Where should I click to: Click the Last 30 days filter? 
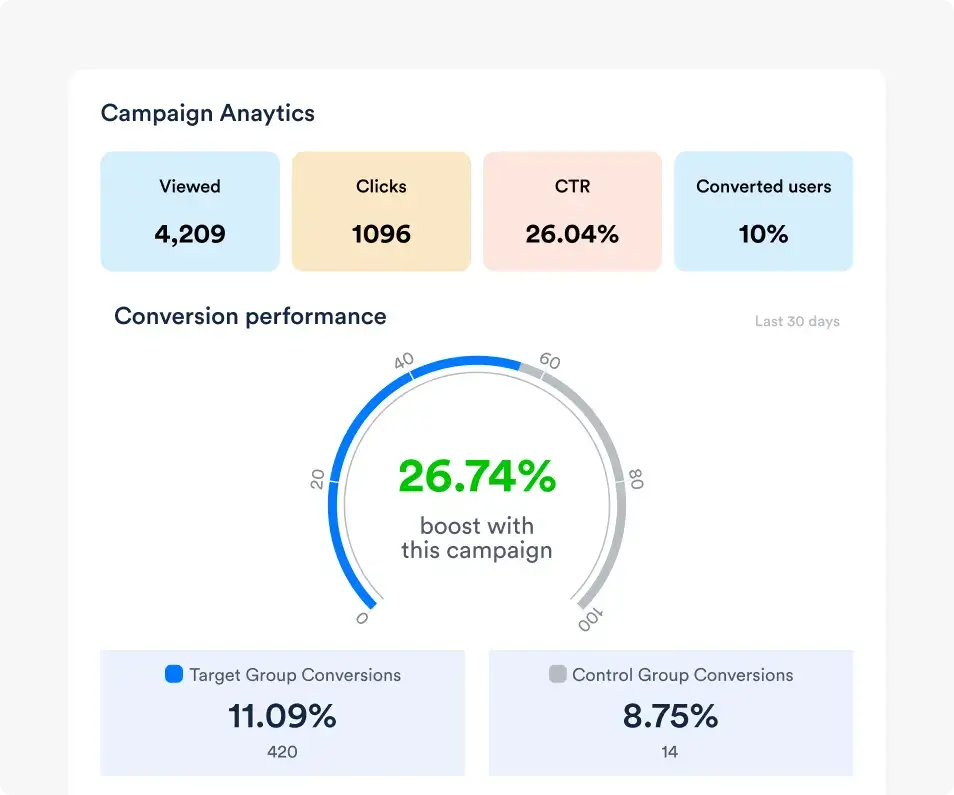pos(797,322)
